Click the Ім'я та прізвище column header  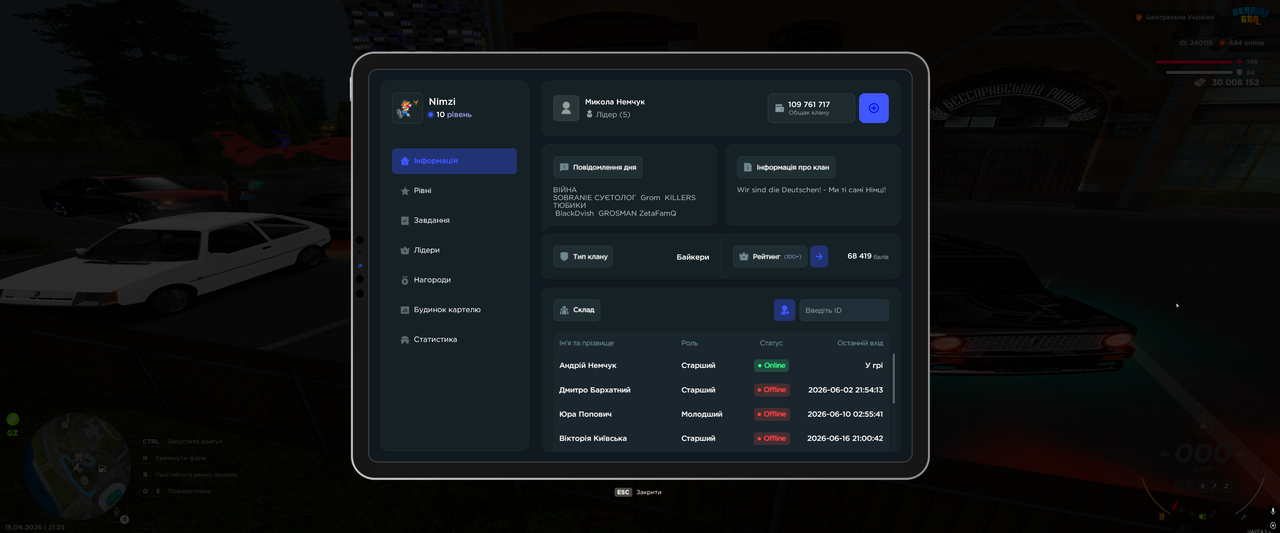pyautogui.click(x=586, y=343)
